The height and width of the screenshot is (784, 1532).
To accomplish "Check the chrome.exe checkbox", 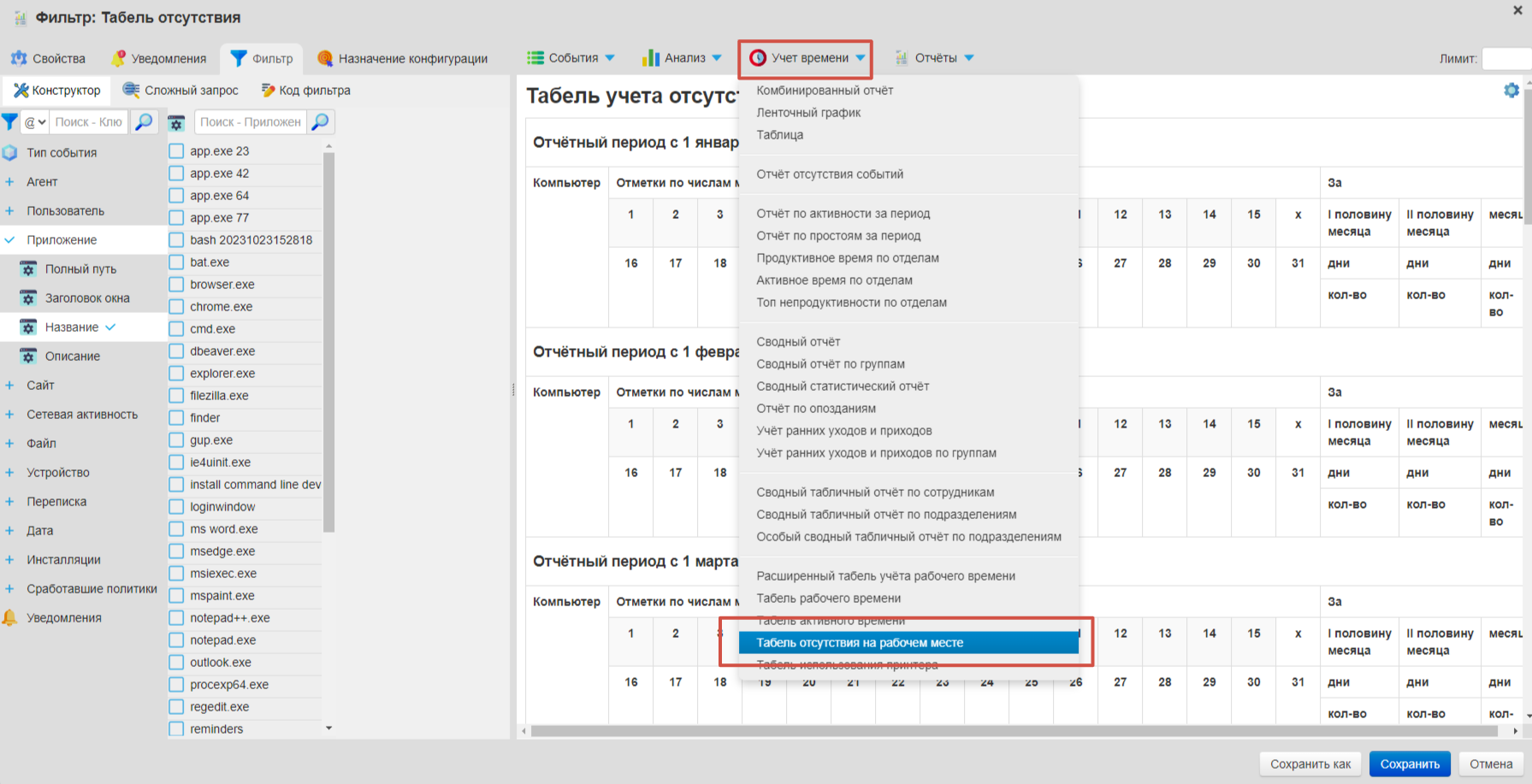I will (176, 307).
